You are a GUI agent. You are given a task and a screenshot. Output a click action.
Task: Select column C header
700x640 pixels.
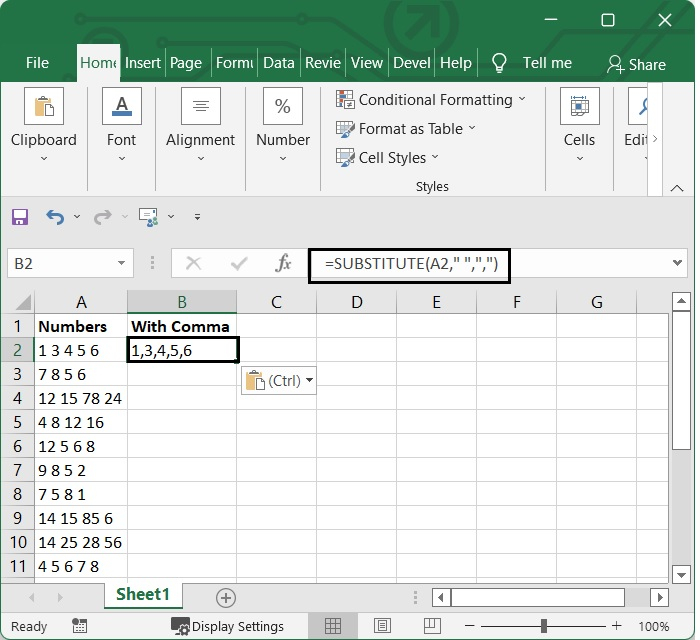(276, 302)
